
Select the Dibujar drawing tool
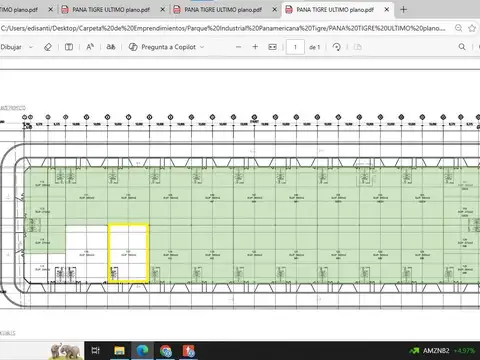coord(11,47)
